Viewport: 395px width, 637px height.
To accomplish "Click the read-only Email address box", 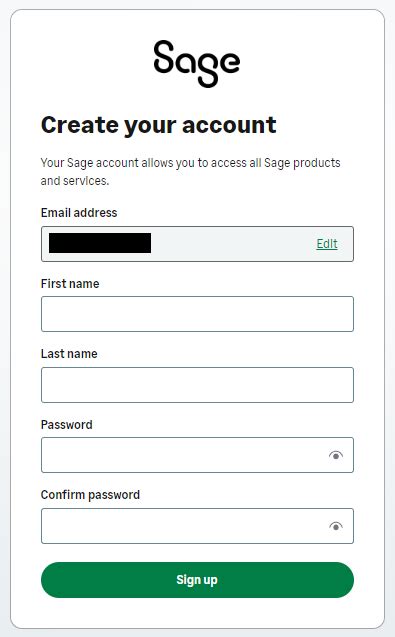I will (197, 244).
